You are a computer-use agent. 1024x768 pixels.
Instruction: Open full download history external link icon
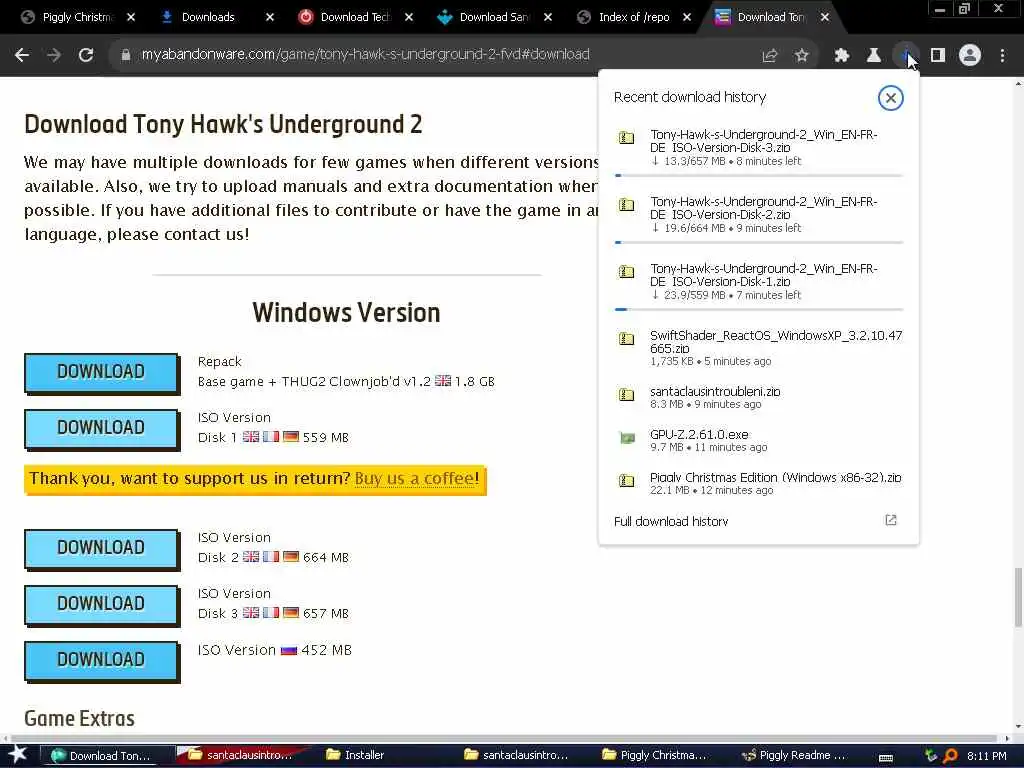point(891,520)
